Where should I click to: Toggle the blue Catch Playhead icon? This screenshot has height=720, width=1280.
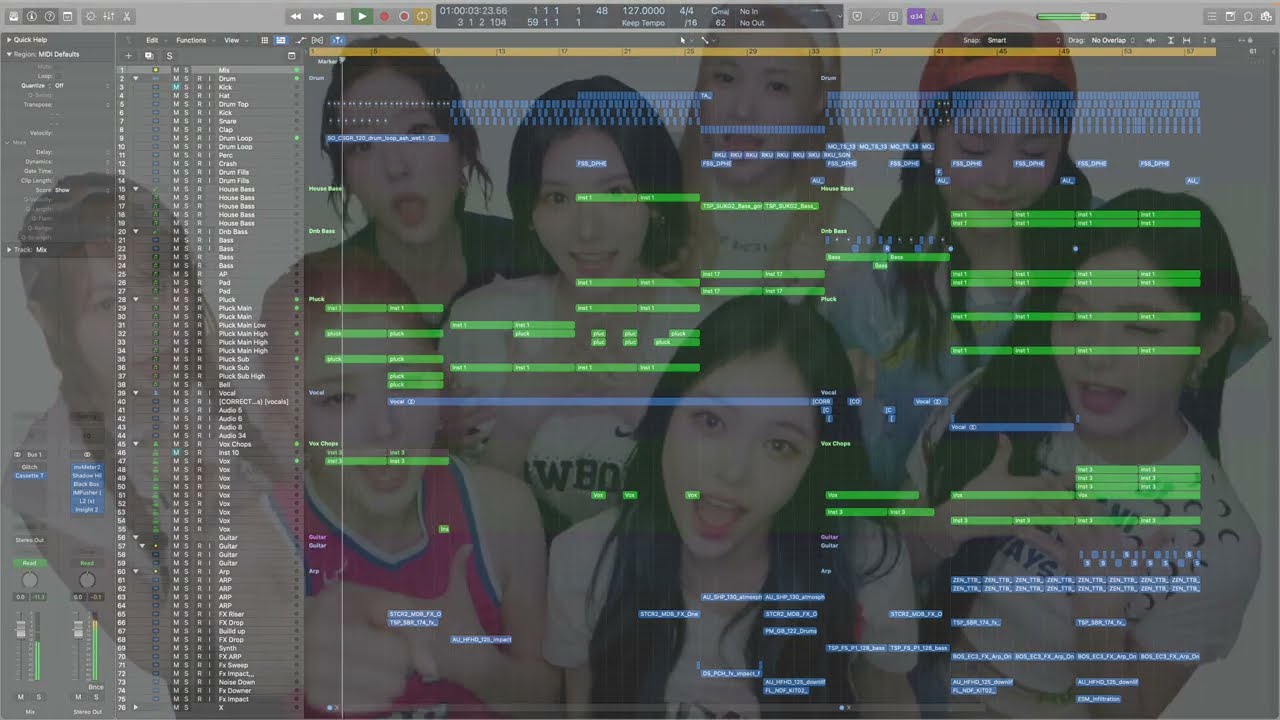[x=337, y=40]
